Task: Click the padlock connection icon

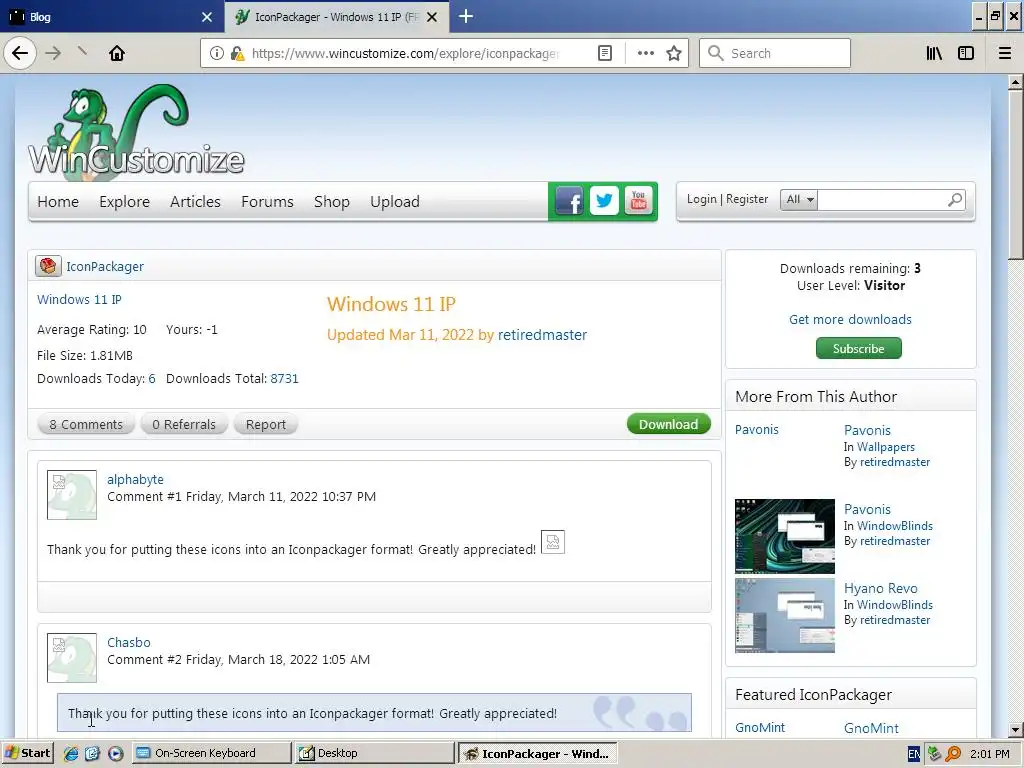Action: click(237, 54)
